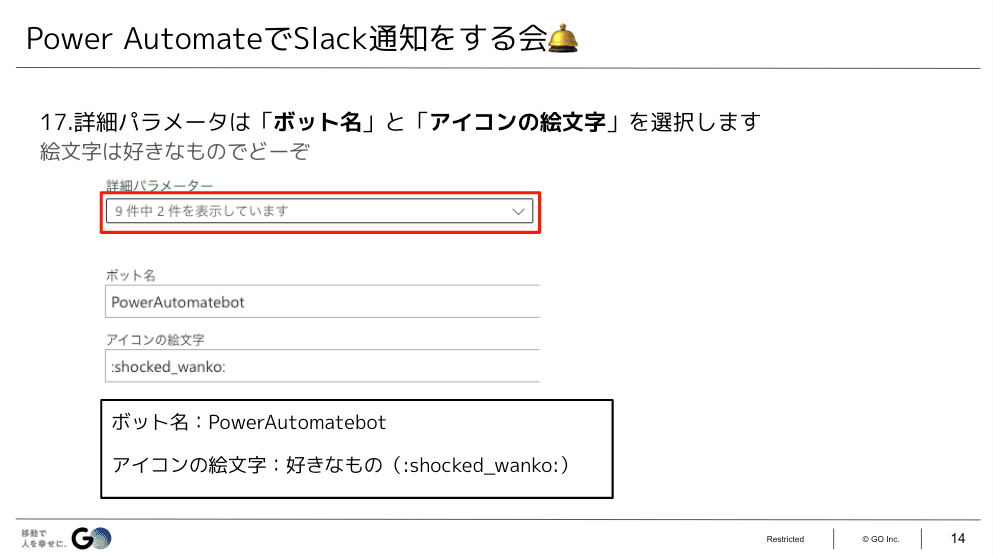This screenshot has height=557, width=993.
Task: Open the '9 件中 2 件を表示しています' combo box
Action: pyautogui.click(x=319, y=211)
